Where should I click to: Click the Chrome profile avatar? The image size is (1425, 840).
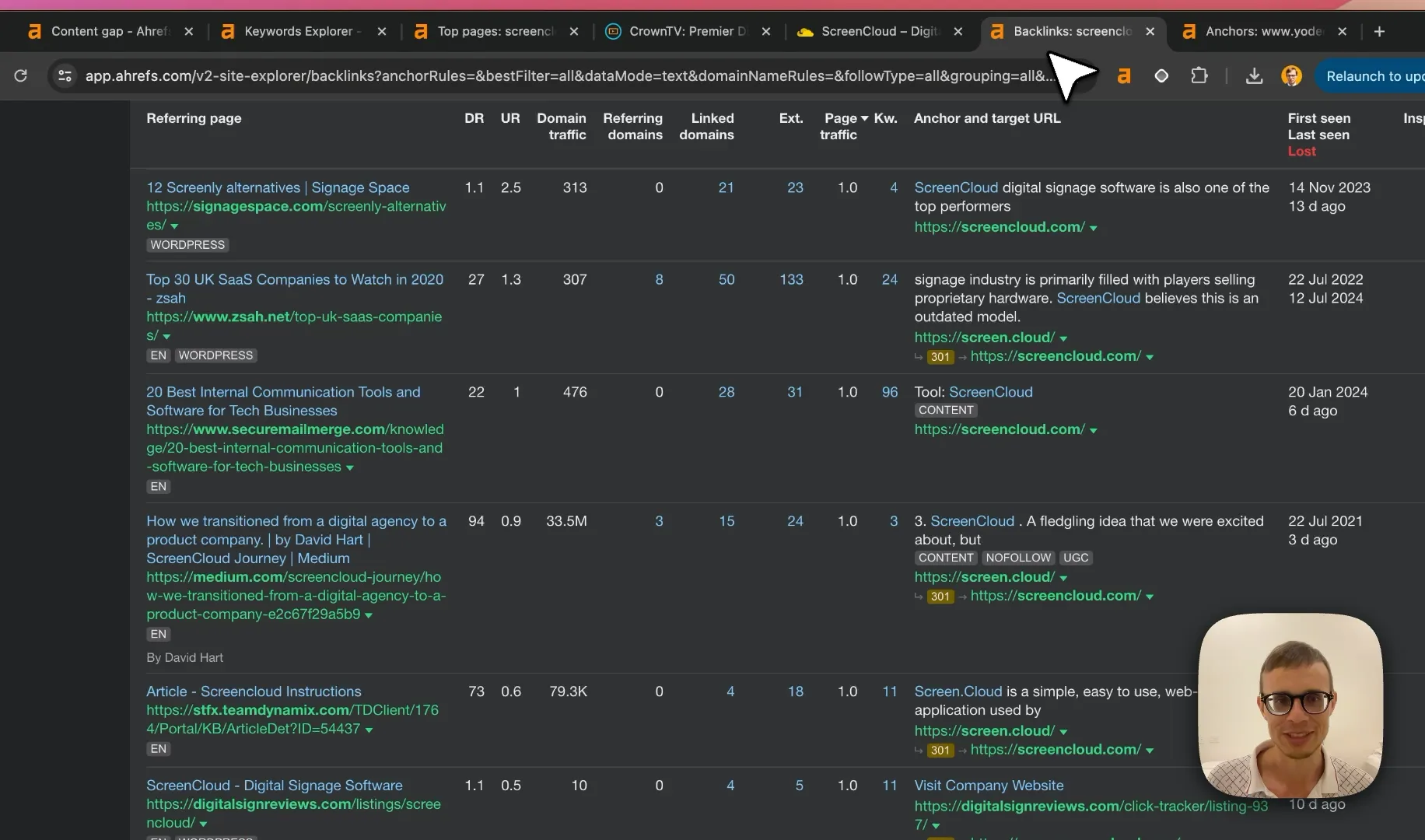coord(1291,75)
